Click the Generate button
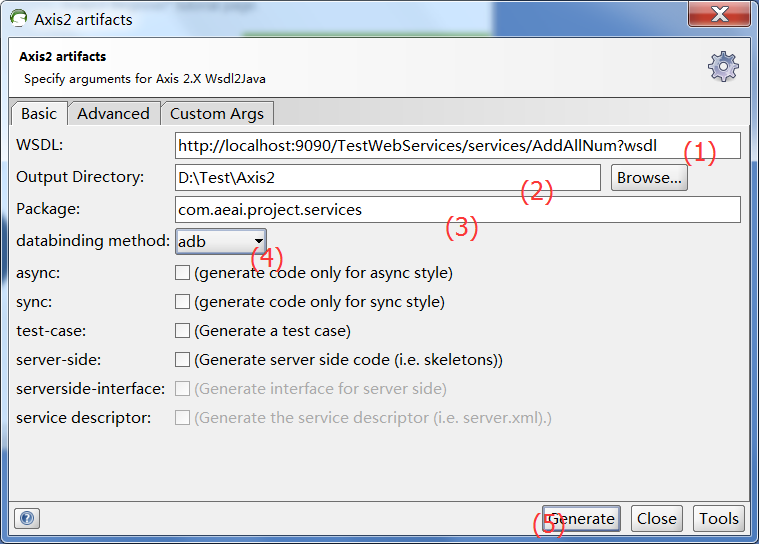Screen dimensions: 759x544 coord(581,518)
